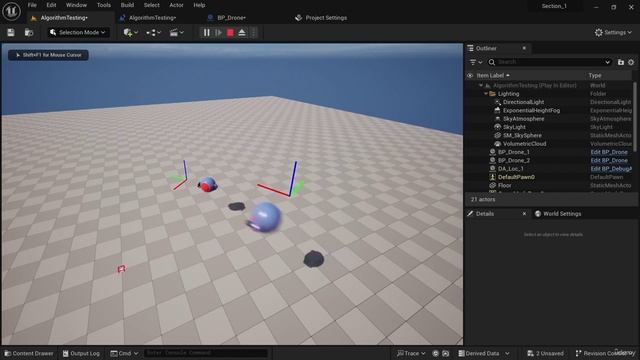Viewport: 640px width, 360px height.
Task: Select BP_Drone_1 in the Outliner
Action: click(x=513, y=152)
